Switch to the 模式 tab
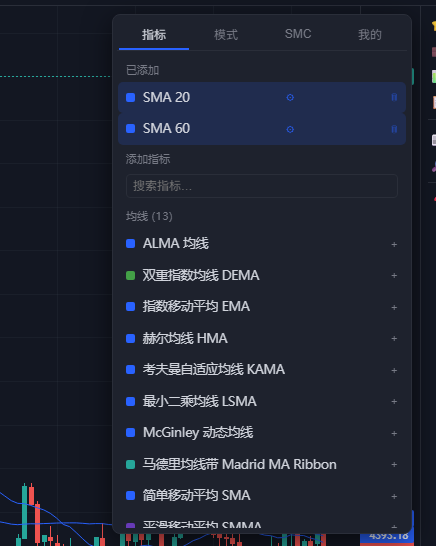Image resolution: width=436 pixels, height=546 pixels. click(x=226, y=35)
